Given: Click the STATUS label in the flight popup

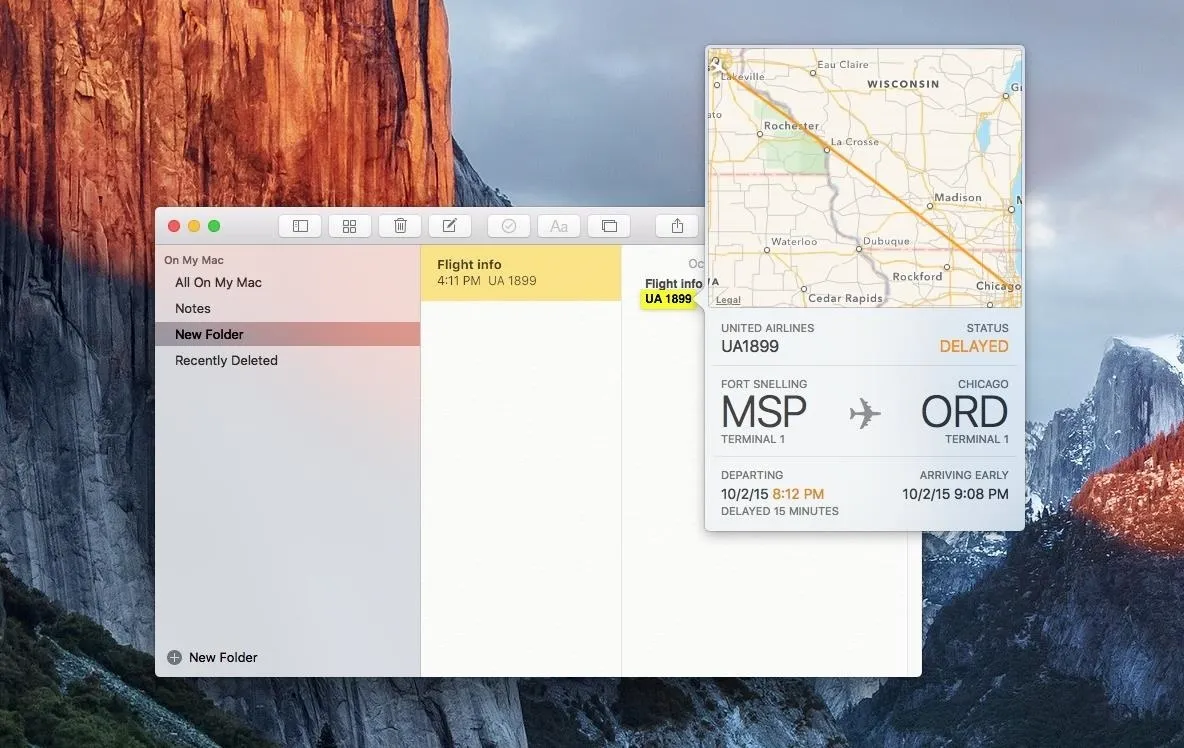Looking at the screenshot, I should point(988,328).
